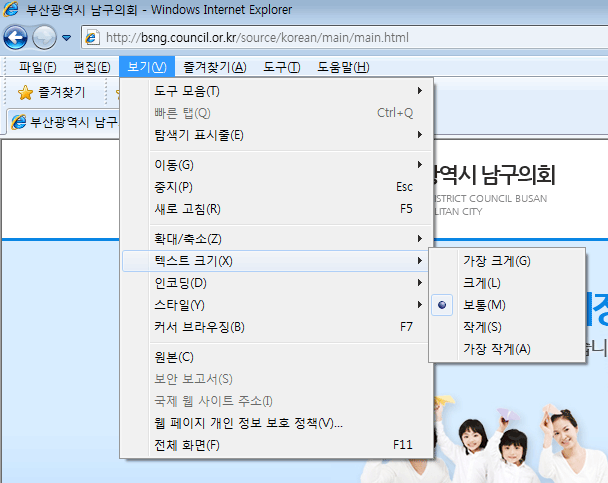This screenshot has height=483, width=608.
Task: Select 가장 크게(G) text size
Action: click(496, 261)
